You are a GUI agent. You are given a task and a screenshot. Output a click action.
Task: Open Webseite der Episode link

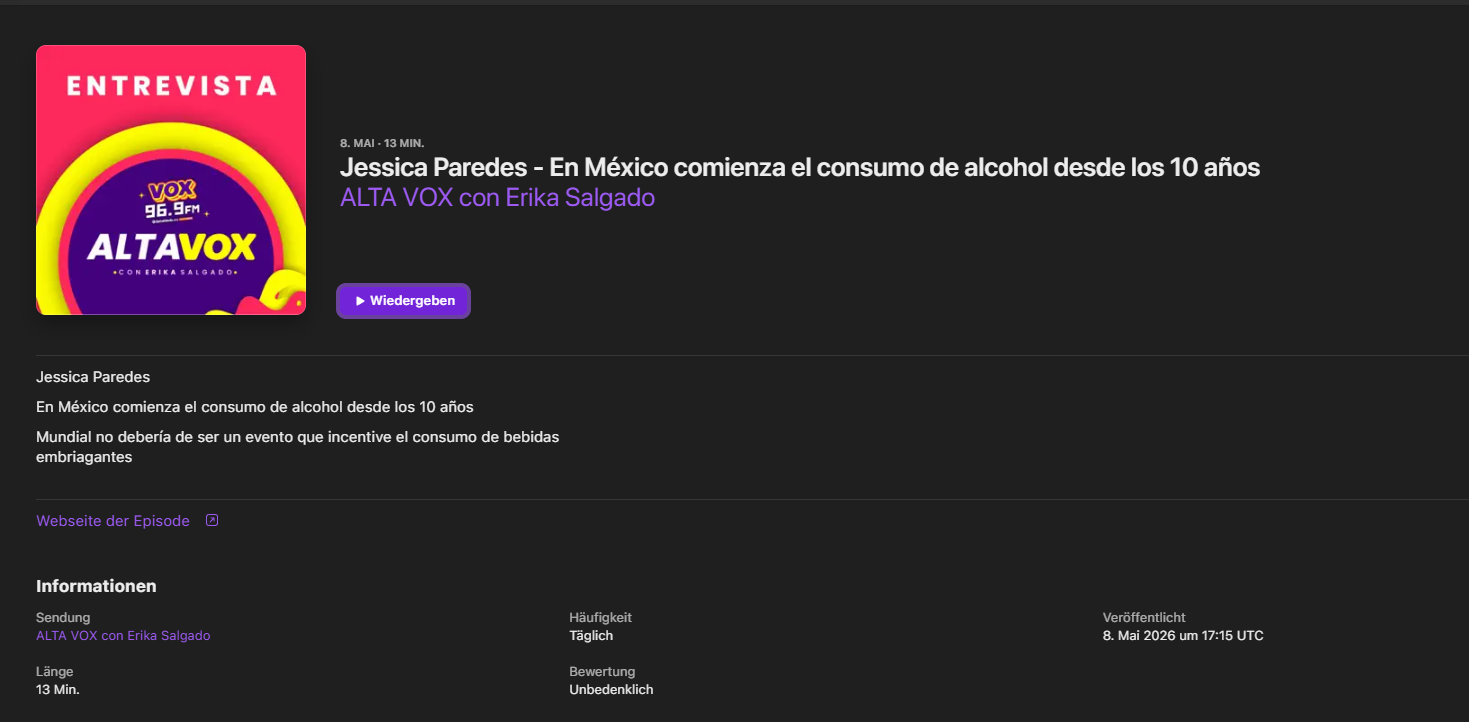[x=113, y=521]
